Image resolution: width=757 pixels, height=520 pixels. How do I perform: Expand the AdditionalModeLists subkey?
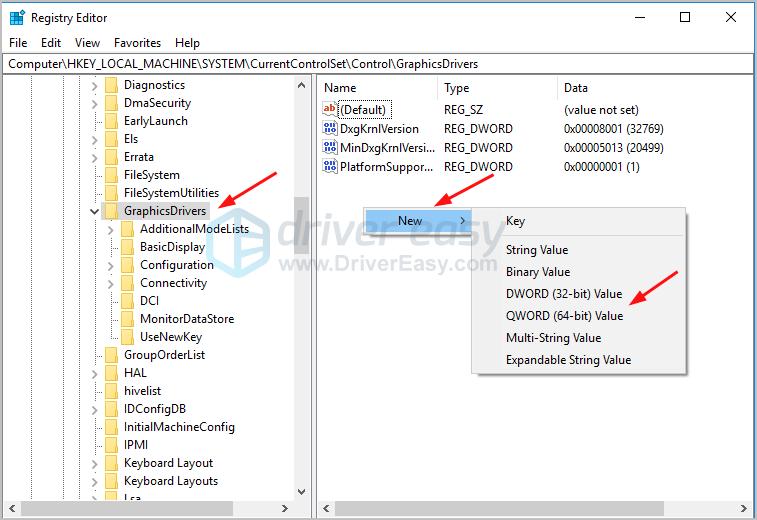(x=111, y=229)
